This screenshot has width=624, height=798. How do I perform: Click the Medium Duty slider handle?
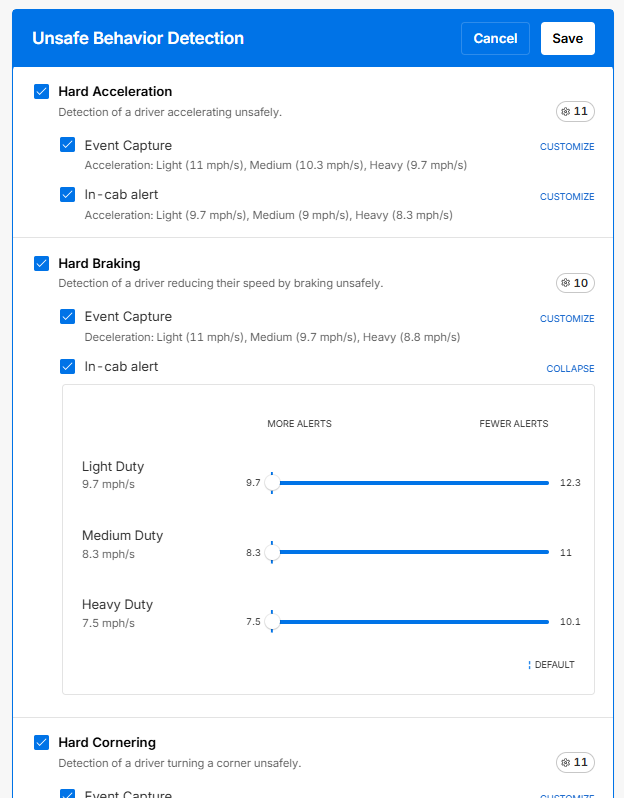[x=272, y=552]
